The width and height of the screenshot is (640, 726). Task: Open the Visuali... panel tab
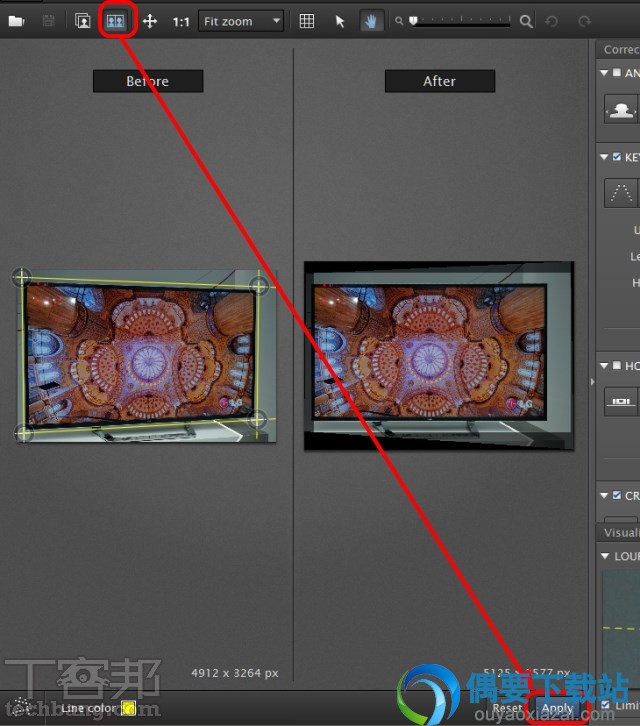click(621, 533)
